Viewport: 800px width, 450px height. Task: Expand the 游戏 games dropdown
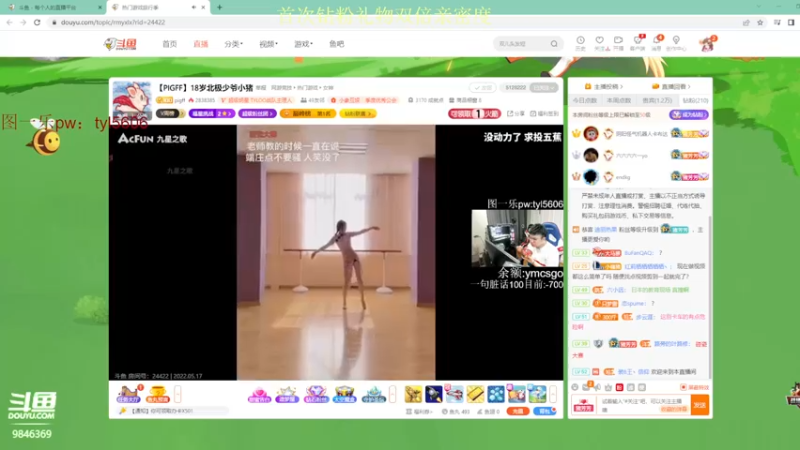(303, 44)
